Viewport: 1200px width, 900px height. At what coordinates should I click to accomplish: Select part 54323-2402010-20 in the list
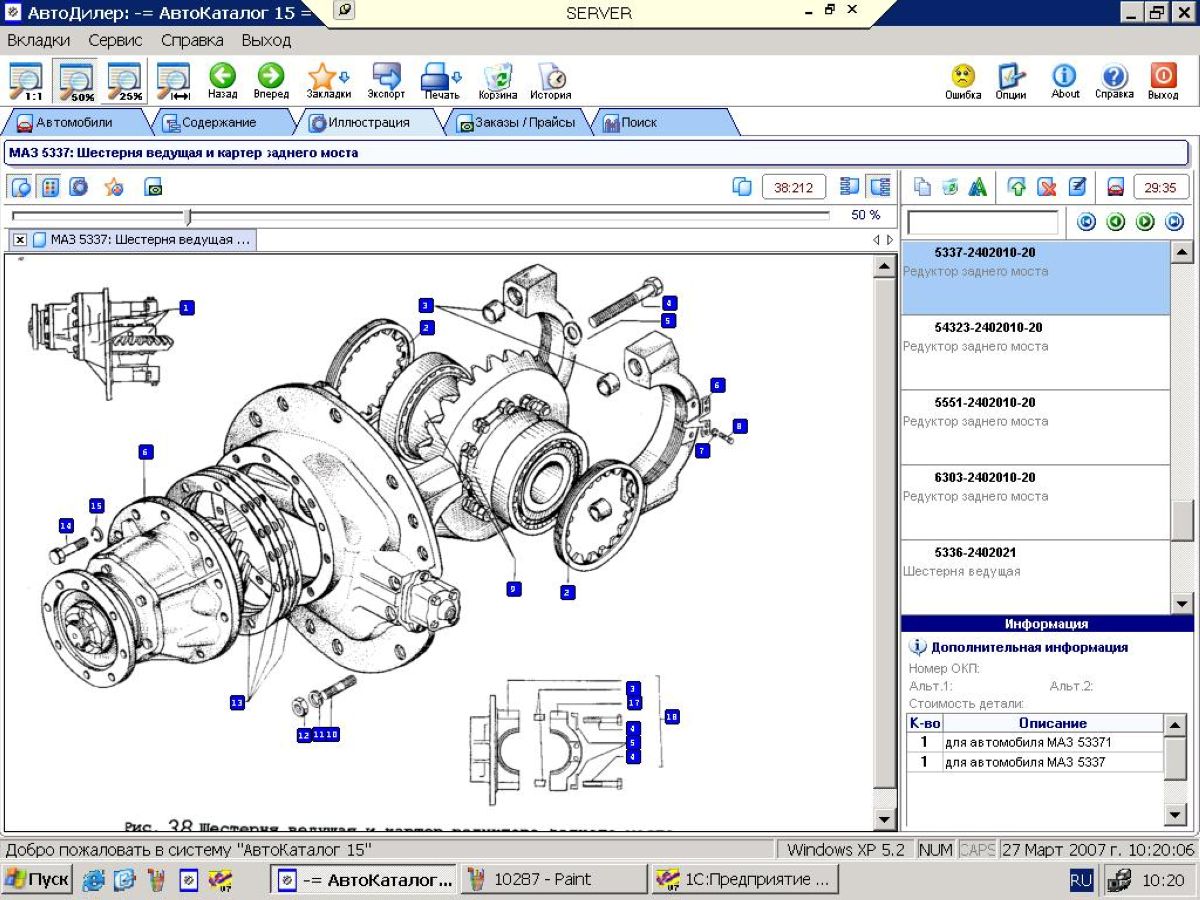[x=1035, y=353]
